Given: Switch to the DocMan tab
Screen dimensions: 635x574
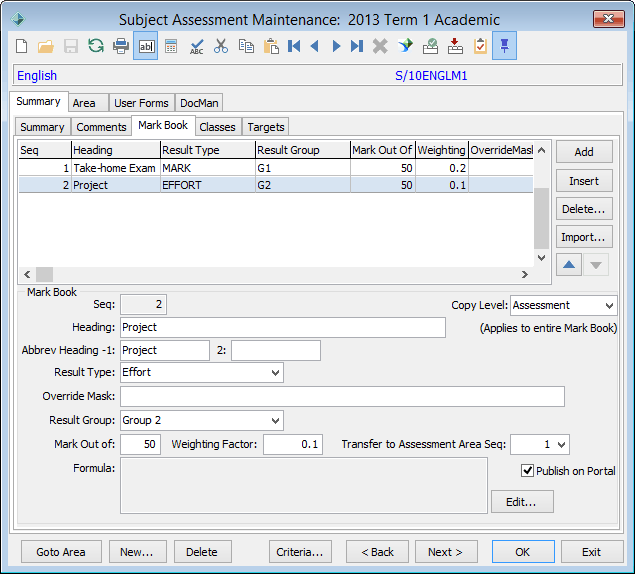Looking at the screenshot, I should pyautogui.click(x=199, y=103).
